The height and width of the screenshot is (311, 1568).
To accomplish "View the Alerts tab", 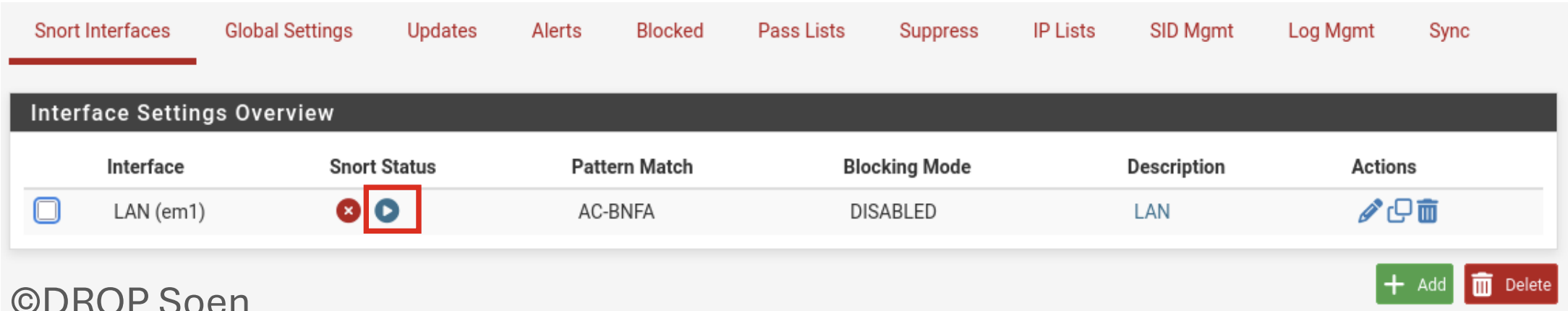I will 556,30.
